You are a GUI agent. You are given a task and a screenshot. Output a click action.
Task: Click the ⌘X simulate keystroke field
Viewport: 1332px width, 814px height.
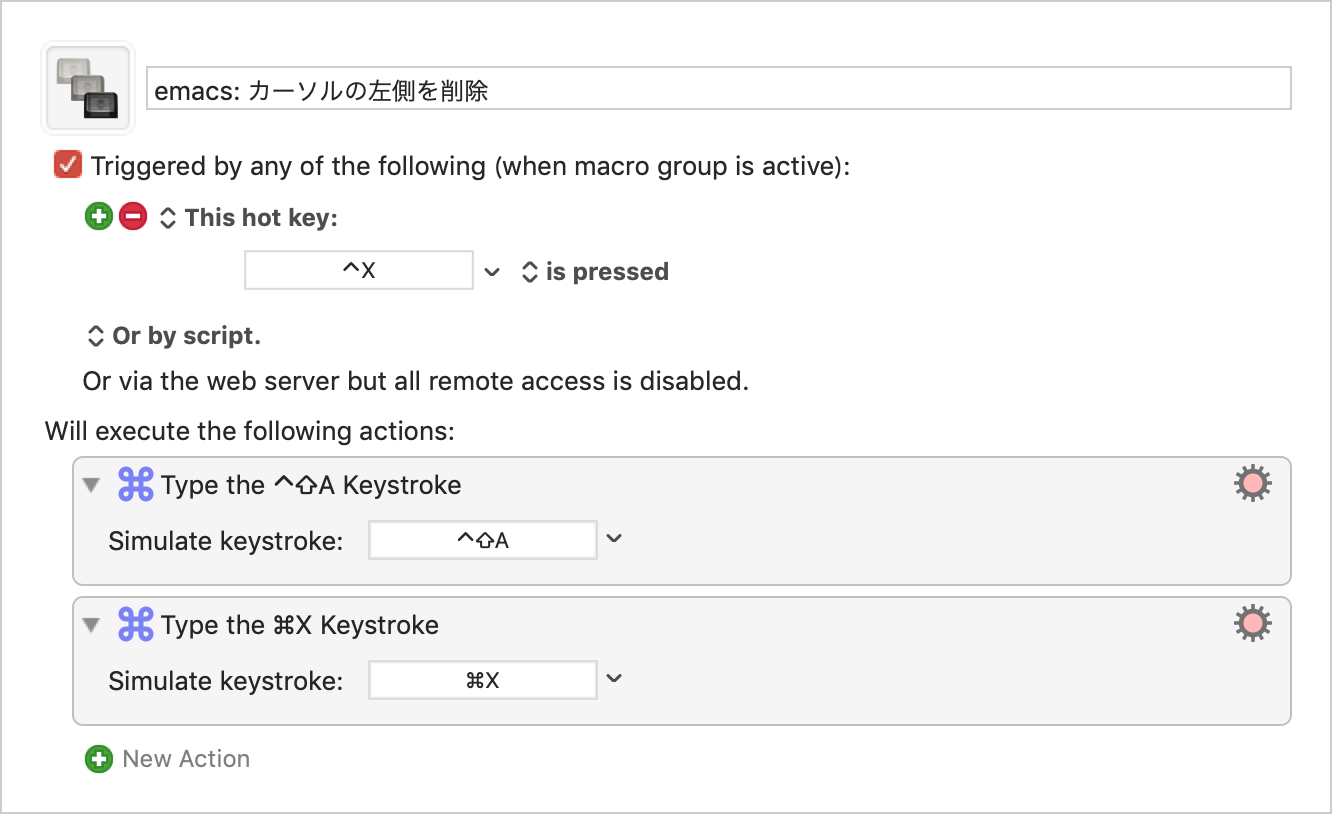(x=483, y=681)
